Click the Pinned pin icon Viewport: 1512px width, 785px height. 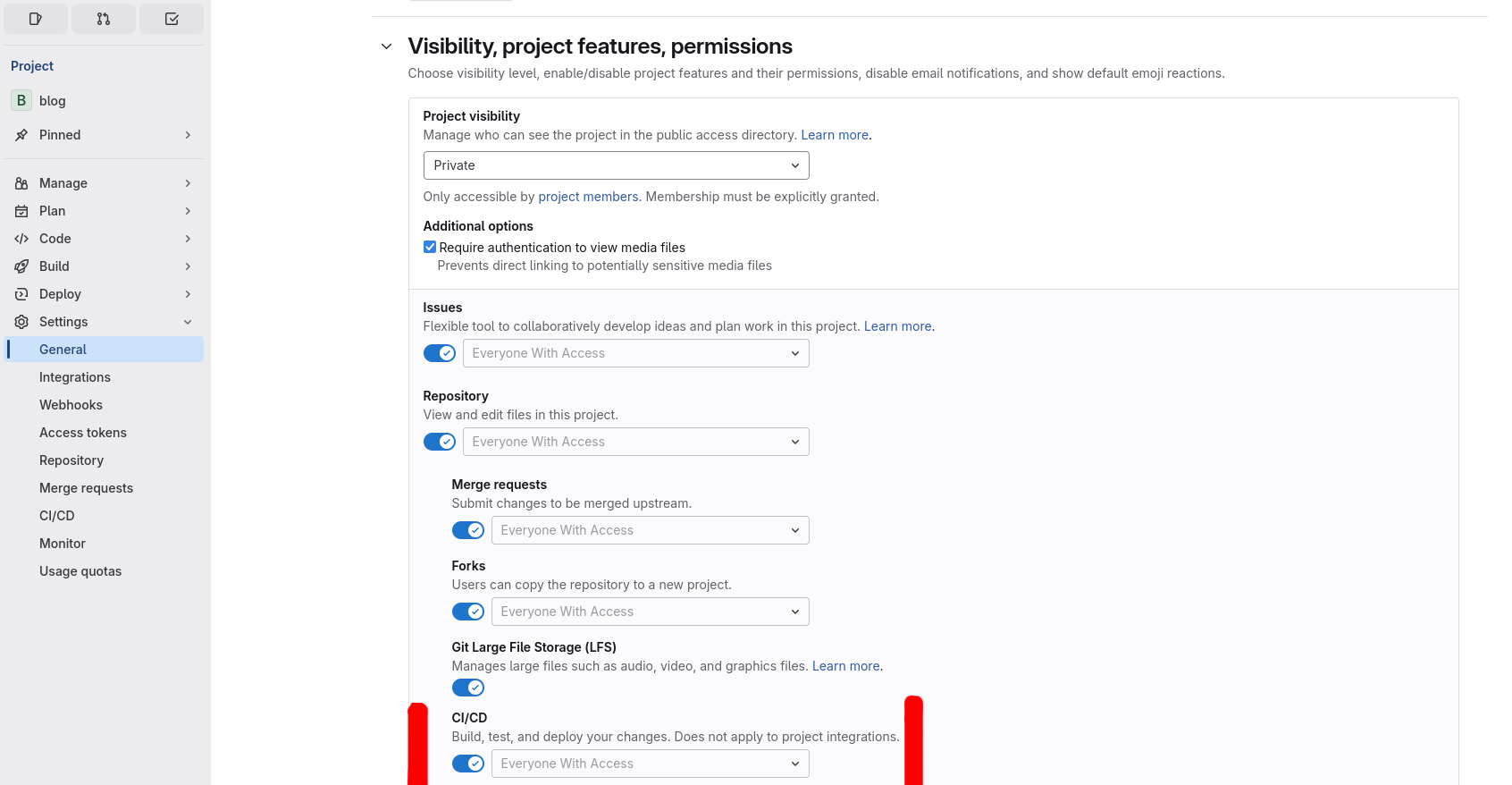coord(21,135)
